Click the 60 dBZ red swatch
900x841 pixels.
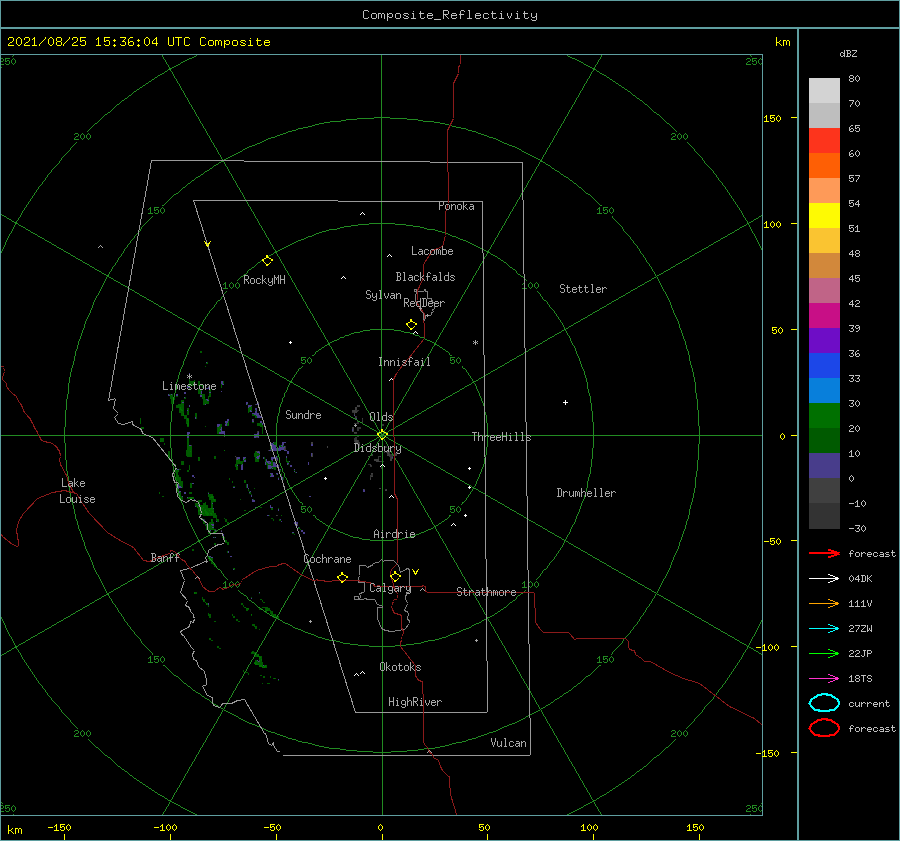pos(824,141)
